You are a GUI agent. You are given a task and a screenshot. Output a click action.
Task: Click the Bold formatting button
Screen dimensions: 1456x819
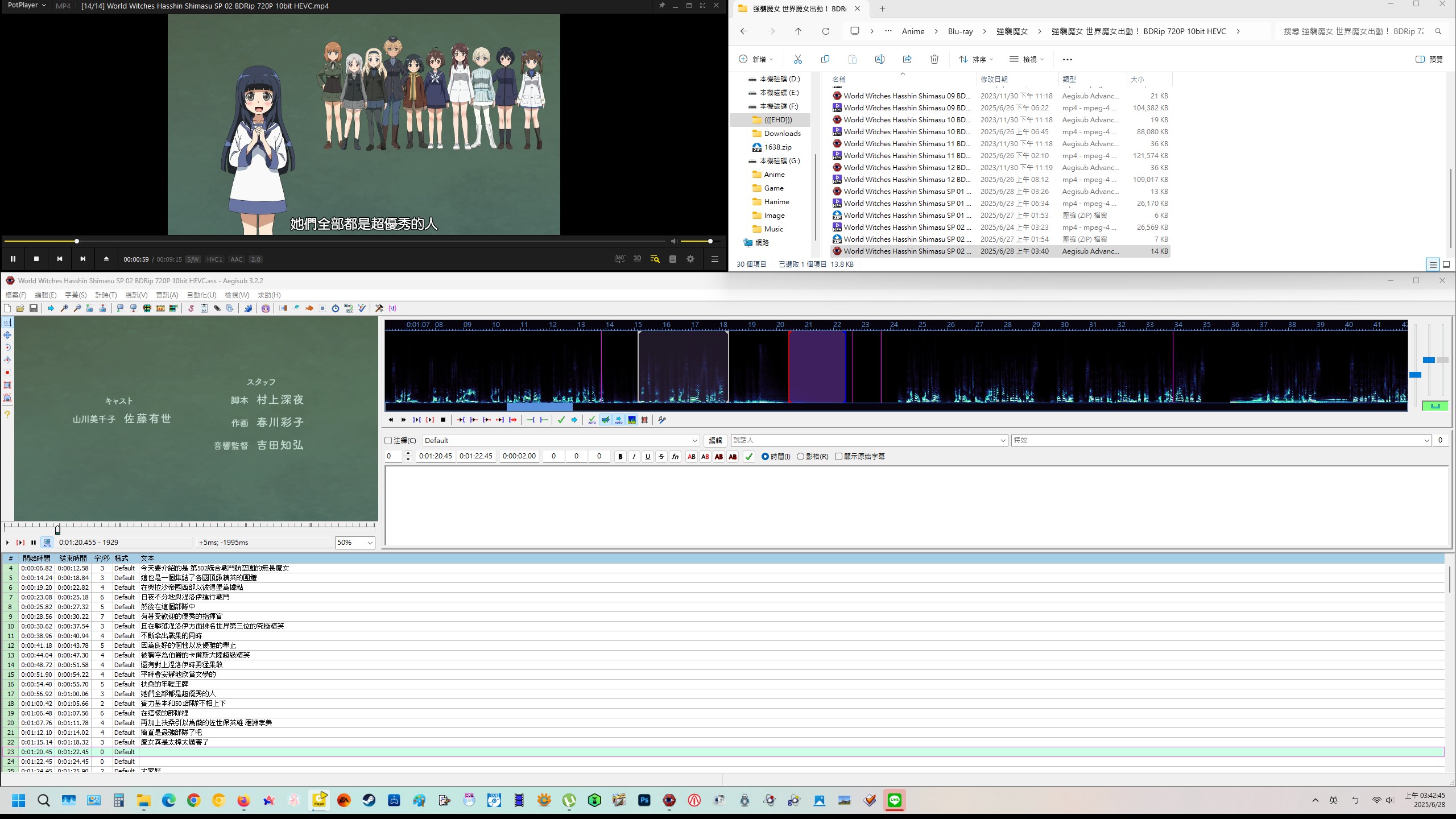[x=621, y=456]
